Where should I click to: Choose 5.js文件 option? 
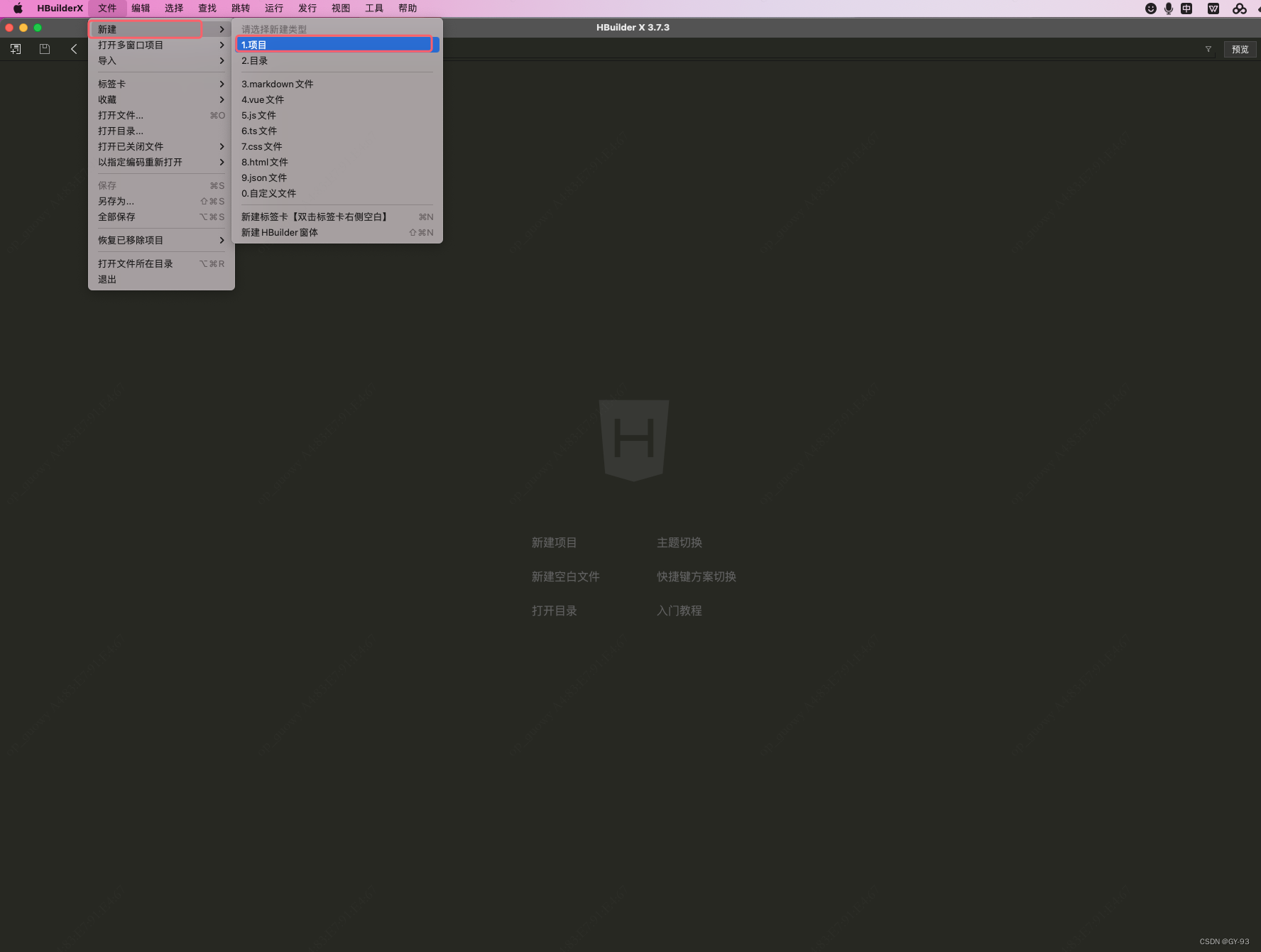point(337,115)
